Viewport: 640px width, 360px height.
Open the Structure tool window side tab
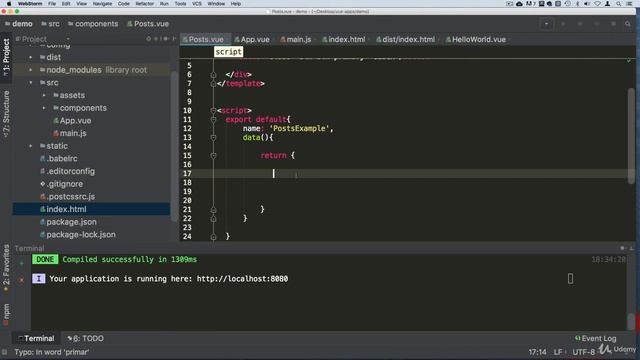click(x=6, y=114)
